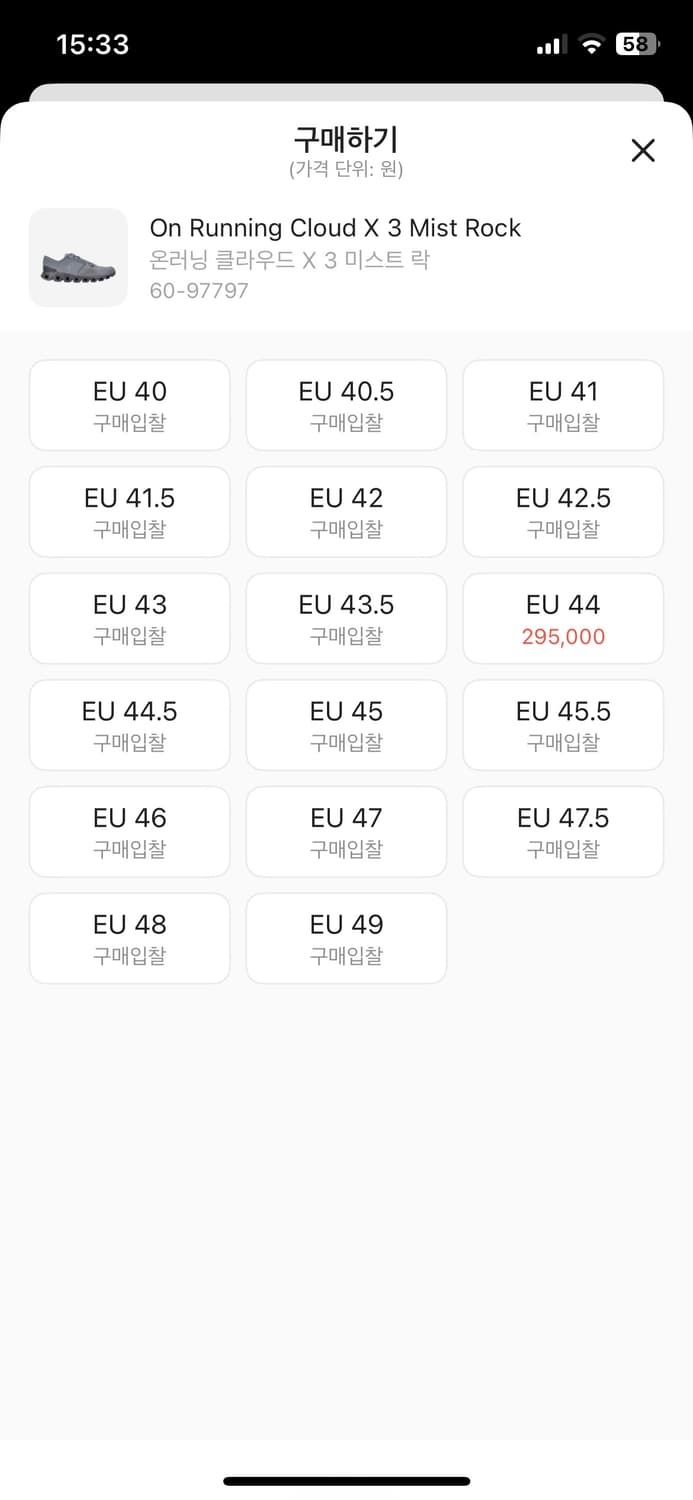Select size EU 40
693x1500 pixels.
130,405
